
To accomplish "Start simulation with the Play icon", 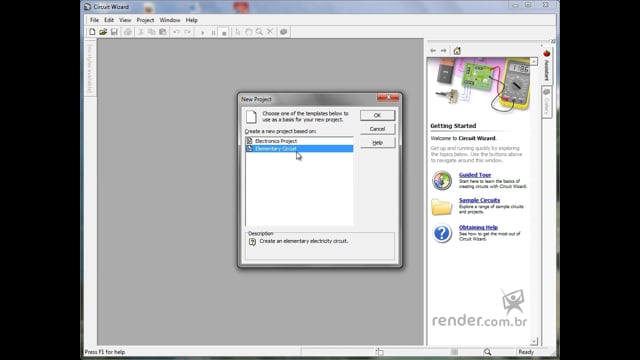I will [x=202, y=32].
